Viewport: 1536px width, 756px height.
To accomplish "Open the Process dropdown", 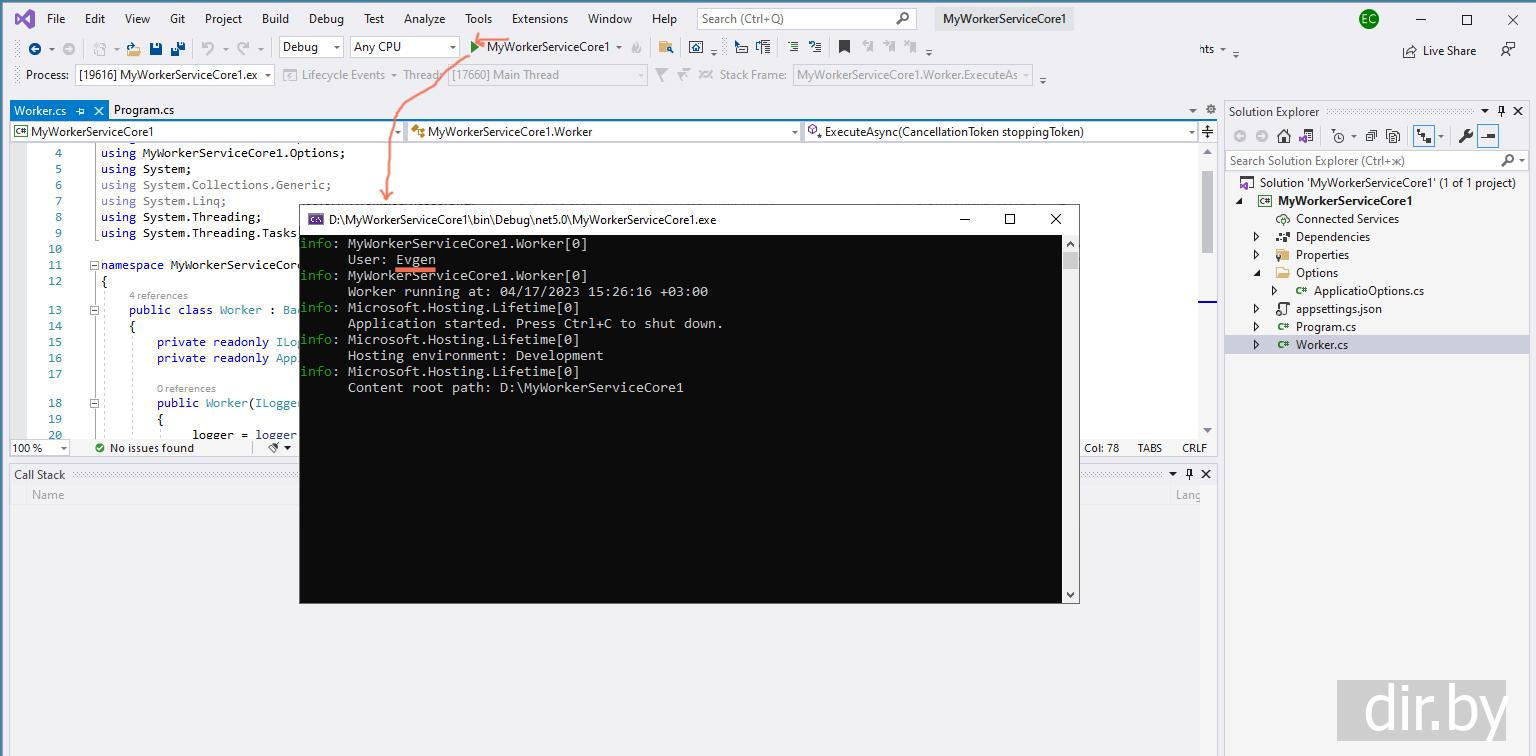I will tap(174, 75).
